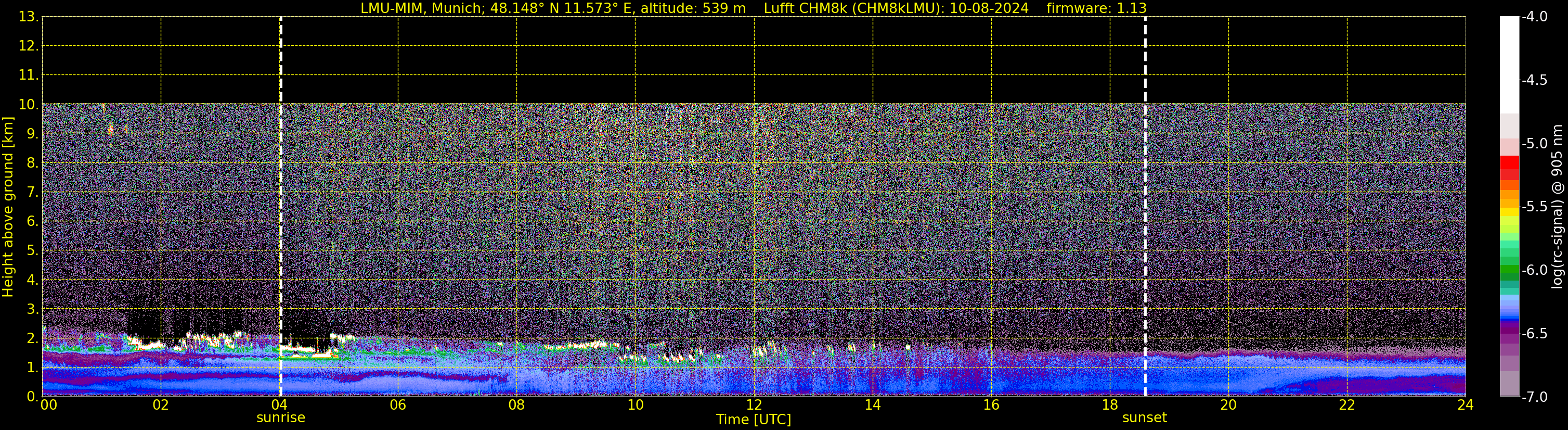Click the time axis tick '14'
The image size is (1568, 430).
click(873, 405)
